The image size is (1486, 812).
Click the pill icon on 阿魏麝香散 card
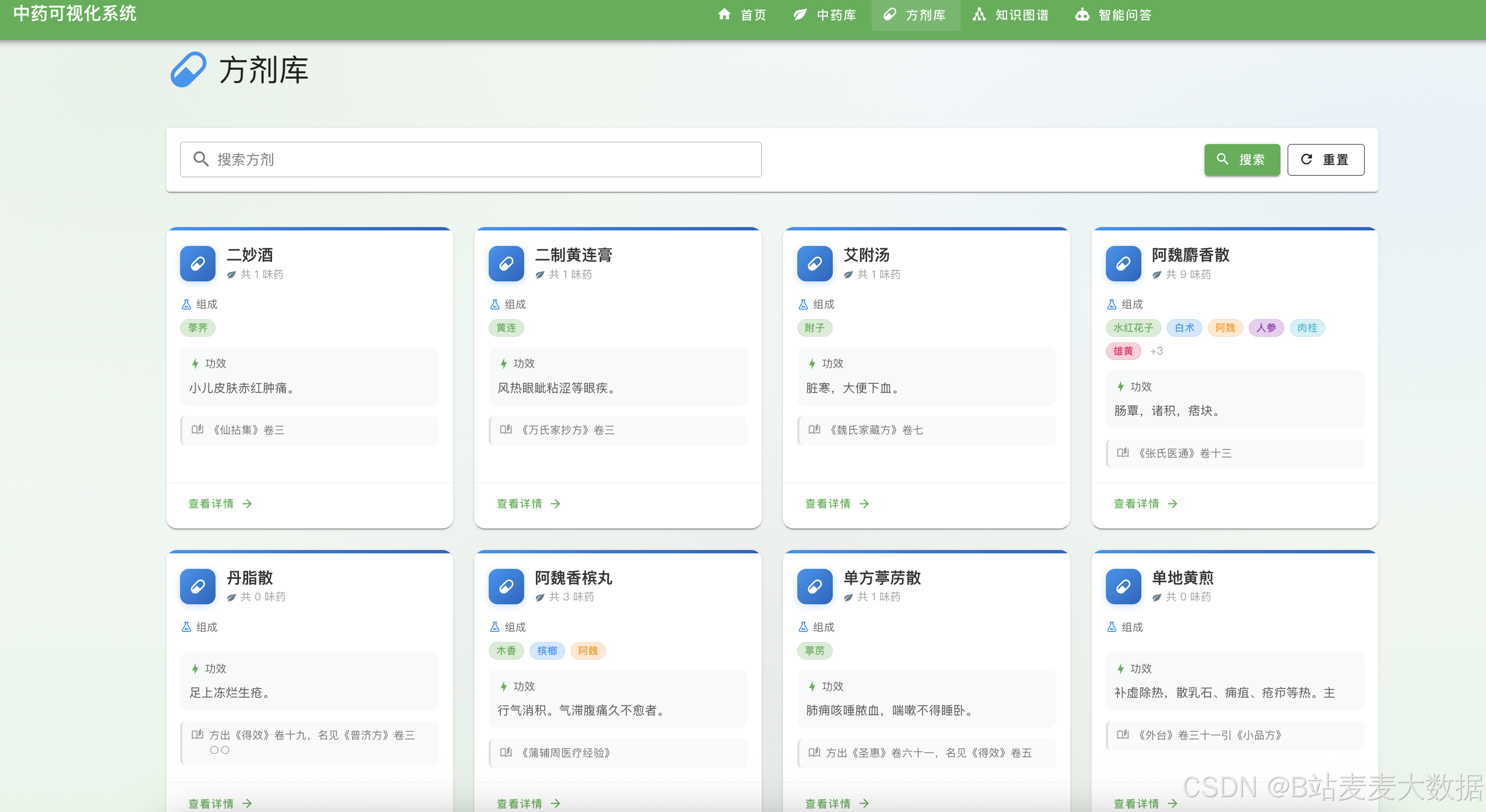(1123, 264)
